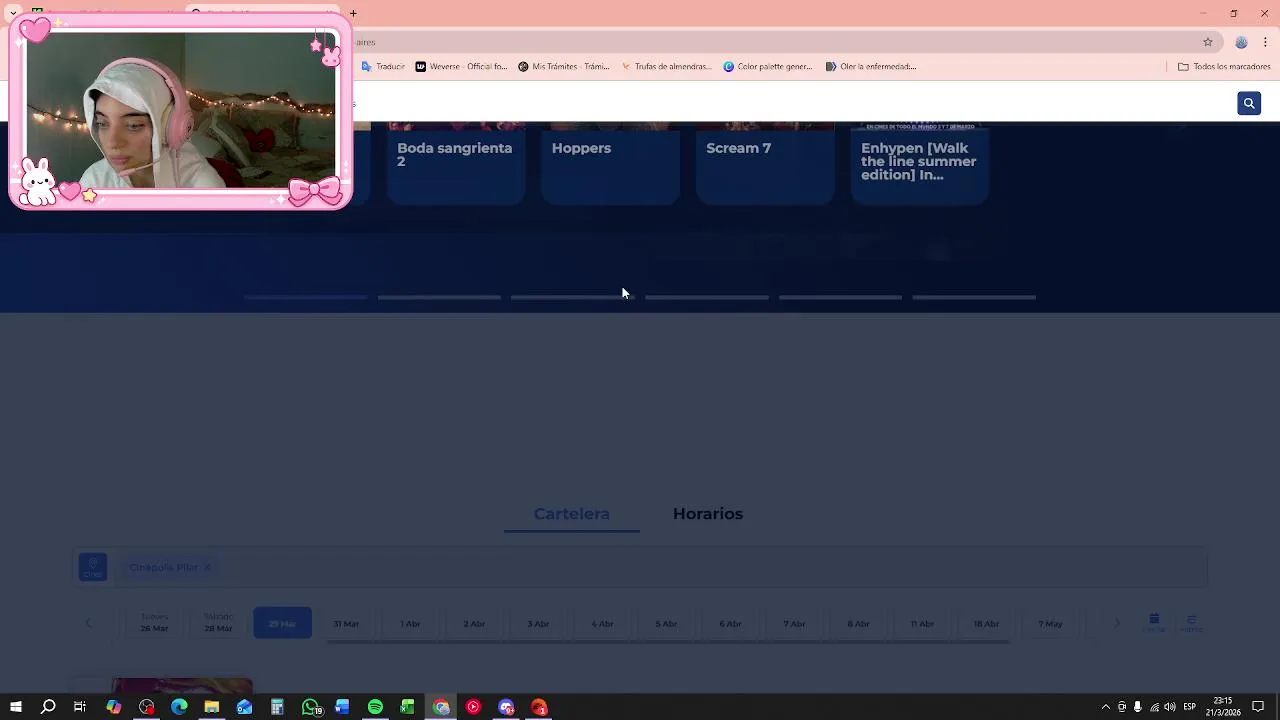This screenshot has width=1280, height=720.
Task: Select the highlighted 29 Mar date
Action: click(x=282, y=623)
